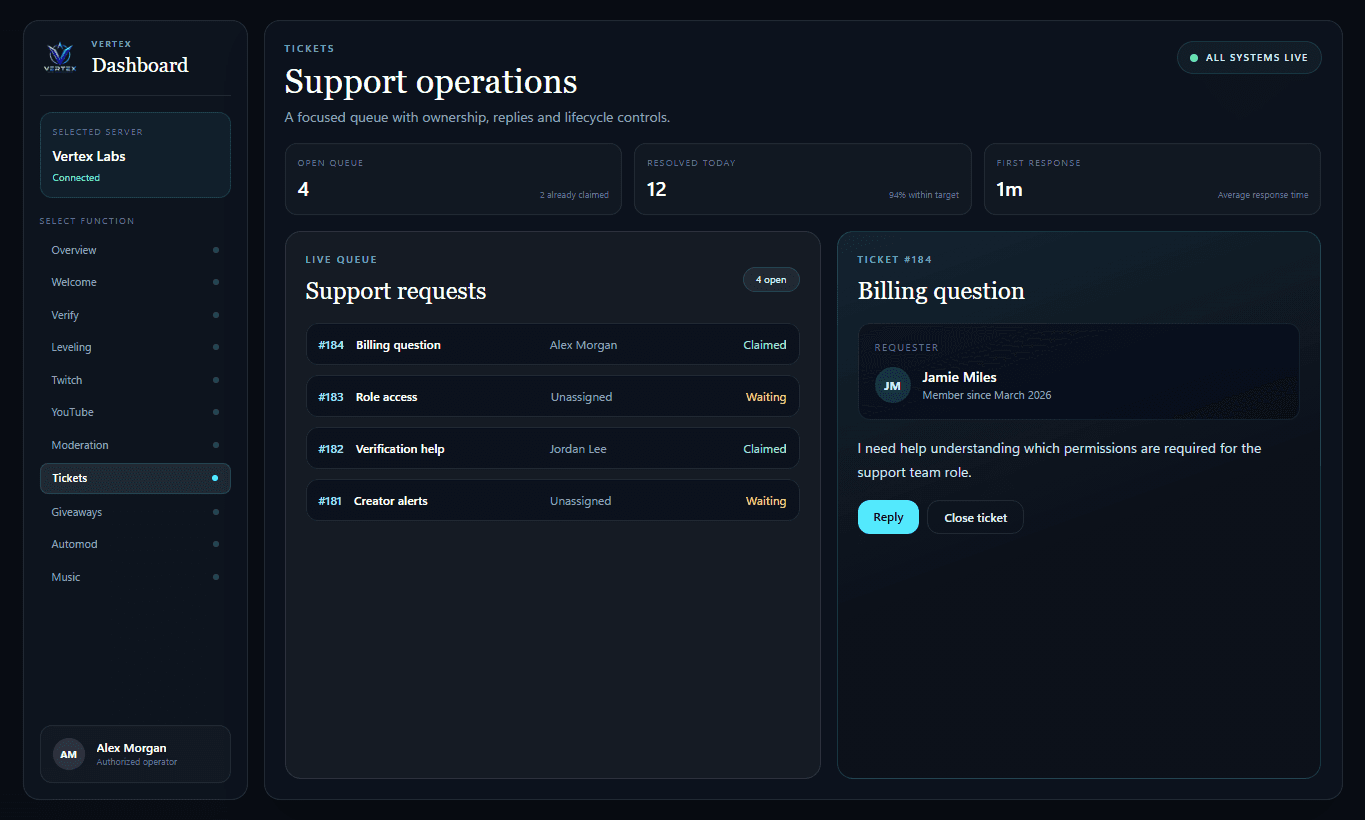Select the Vertex Labs server card
The width and height of the screenshot is (1365, 820).
(x=135, y=155)
